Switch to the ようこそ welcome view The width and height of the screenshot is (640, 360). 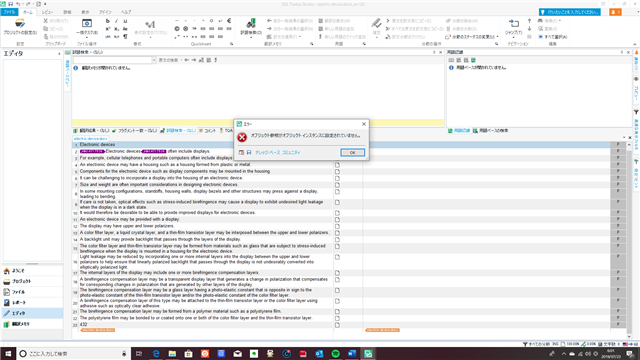(x=32, y=271)
